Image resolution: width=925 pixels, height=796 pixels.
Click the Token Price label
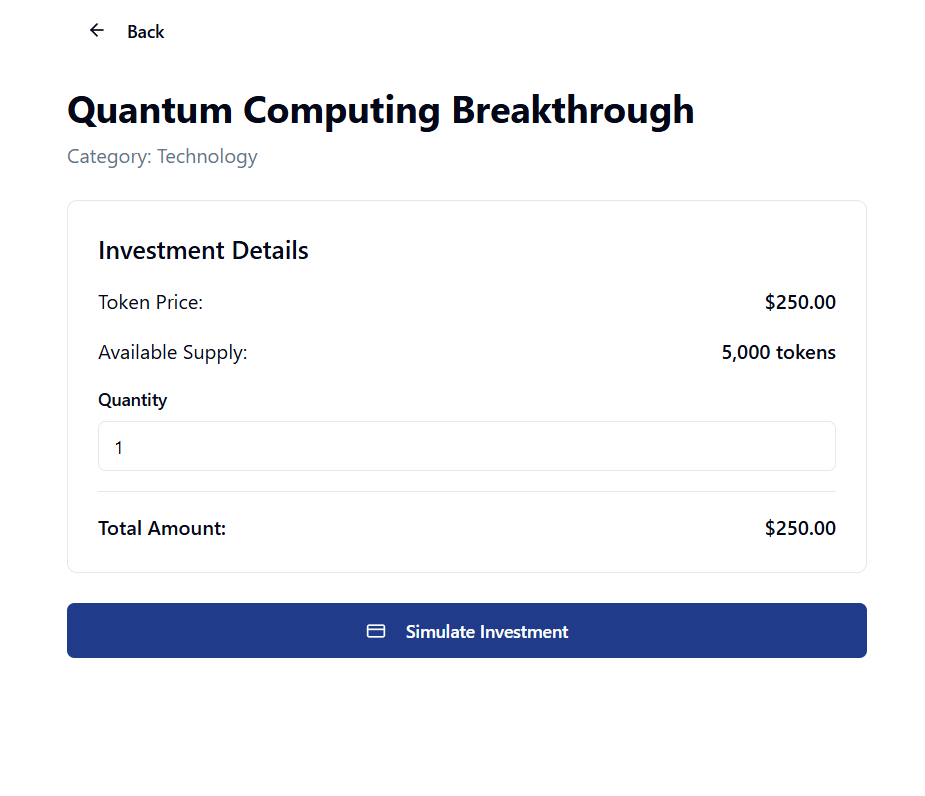pos(150,302)
